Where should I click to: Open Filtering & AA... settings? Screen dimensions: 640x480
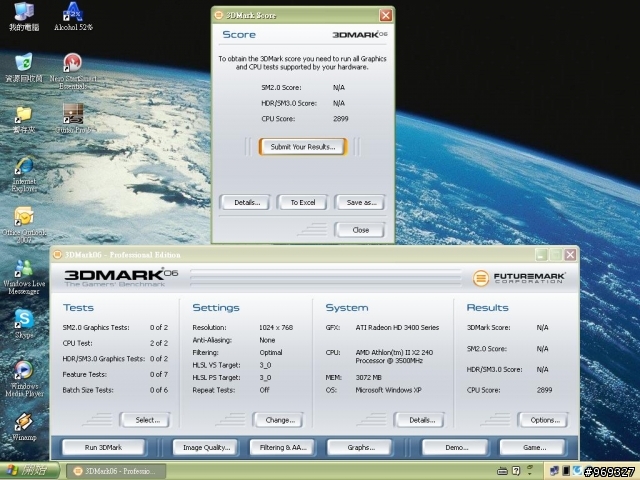(282, 447)
